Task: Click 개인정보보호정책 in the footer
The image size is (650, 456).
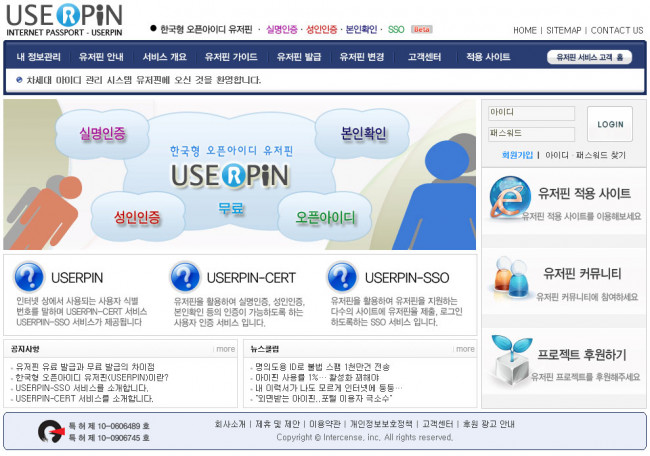Action: [381, 424]
